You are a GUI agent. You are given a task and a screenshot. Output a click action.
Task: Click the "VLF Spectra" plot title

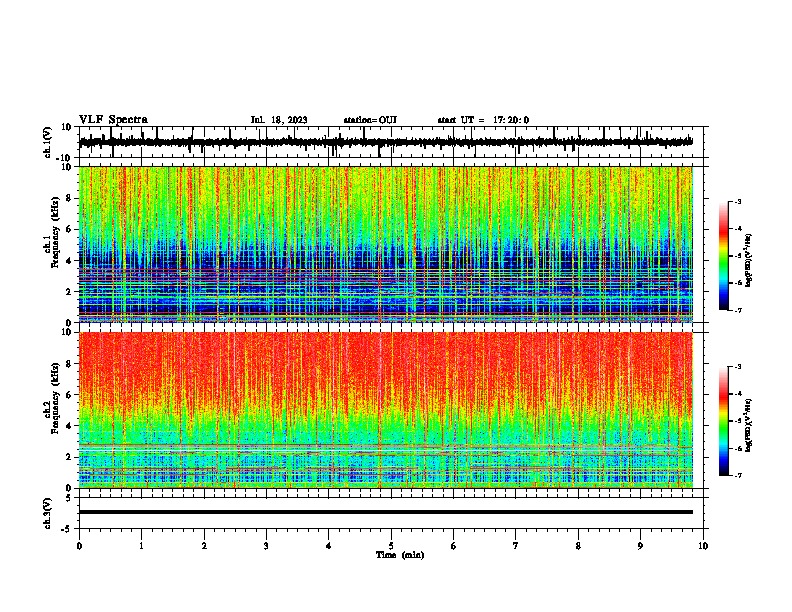113,120
